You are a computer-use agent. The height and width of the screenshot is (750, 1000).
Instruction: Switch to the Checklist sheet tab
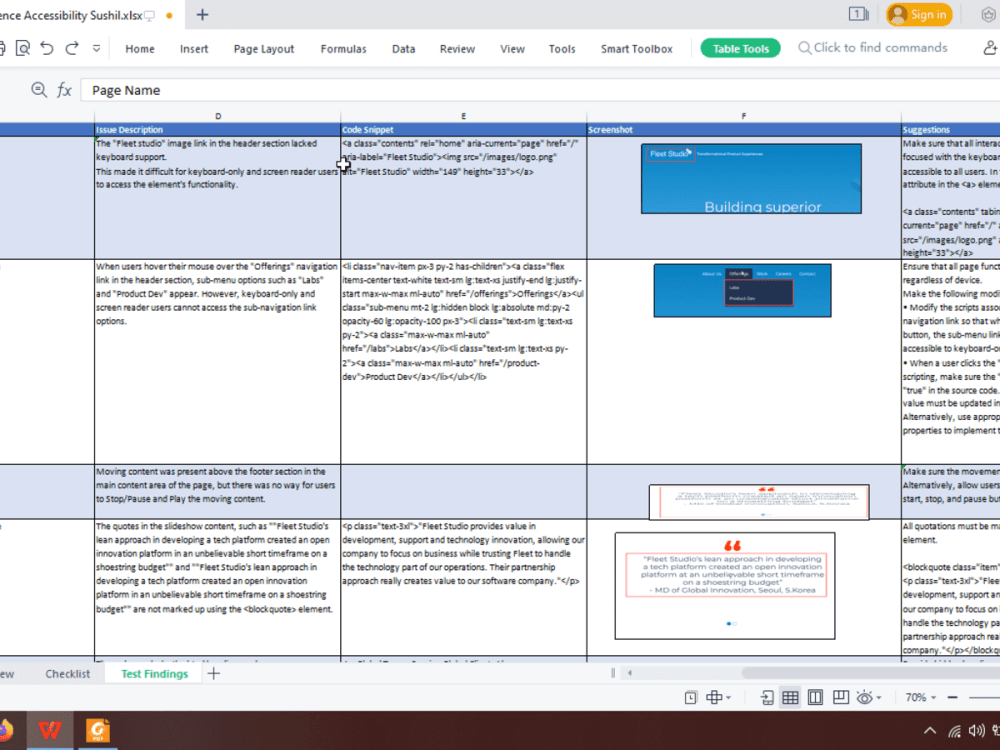coord(68,673)
